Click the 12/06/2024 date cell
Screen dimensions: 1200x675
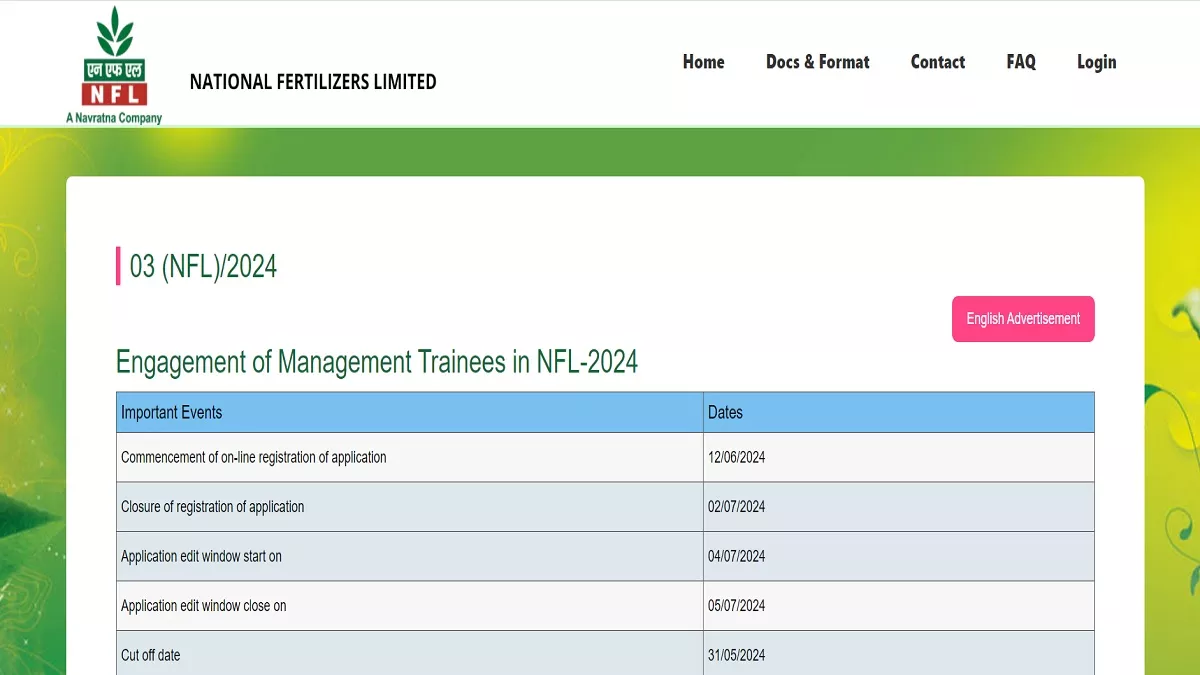click(736, 457)
